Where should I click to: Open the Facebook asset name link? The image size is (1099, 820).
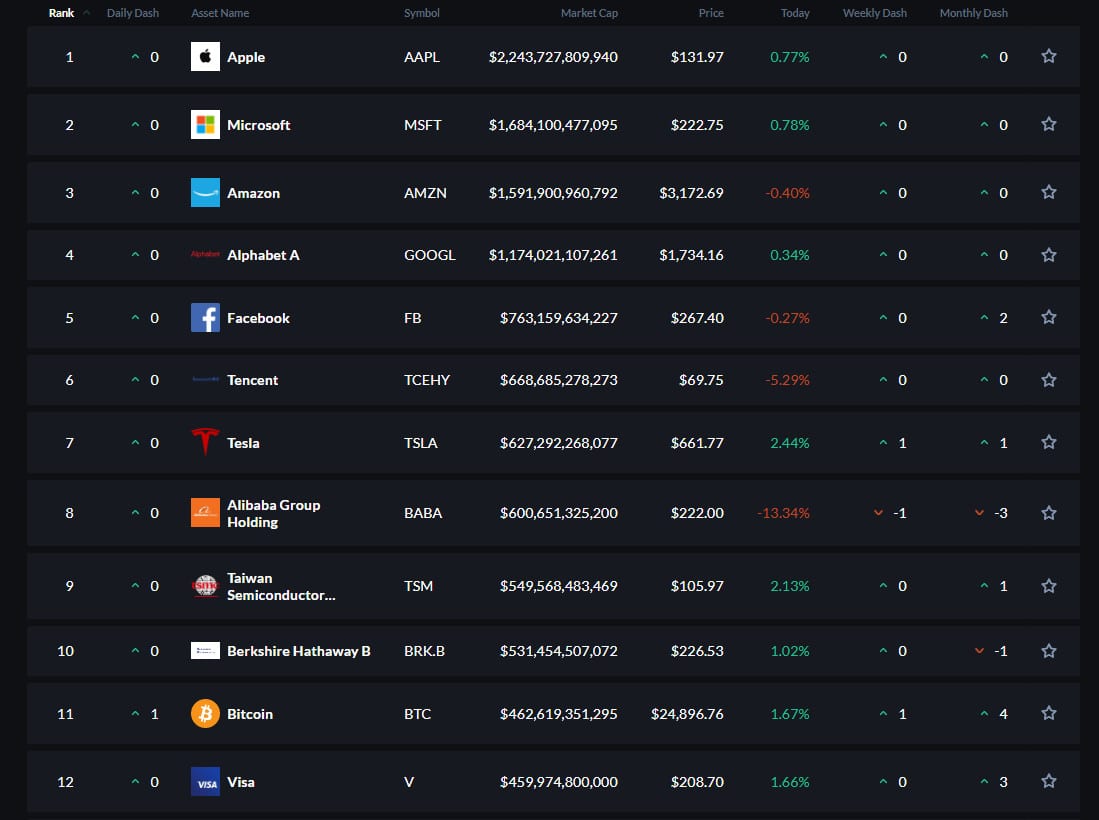[x=259, y=317]
